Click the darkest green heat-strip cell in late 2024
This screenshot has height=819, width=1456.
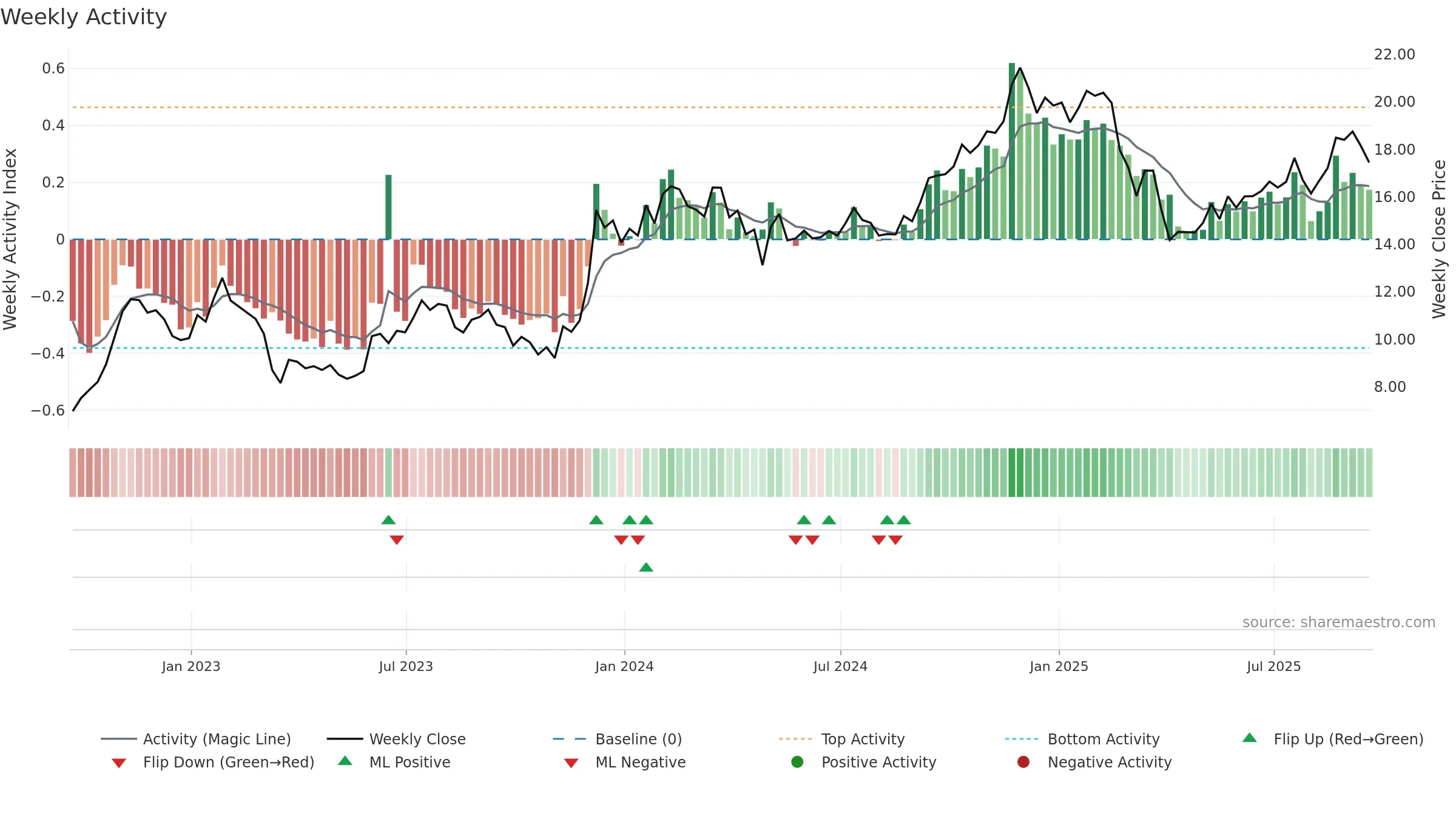point(1012,473)
